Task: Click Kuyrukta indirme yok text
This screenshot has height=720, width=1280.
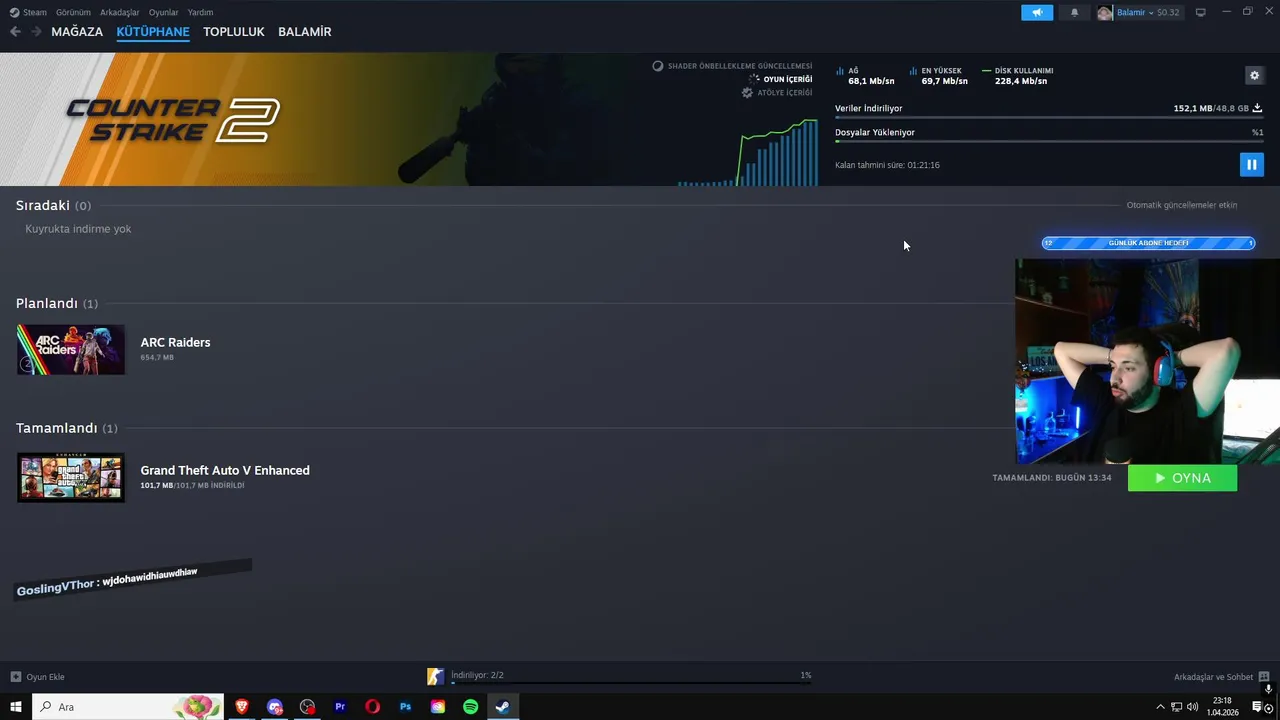Action: (78, 229)
